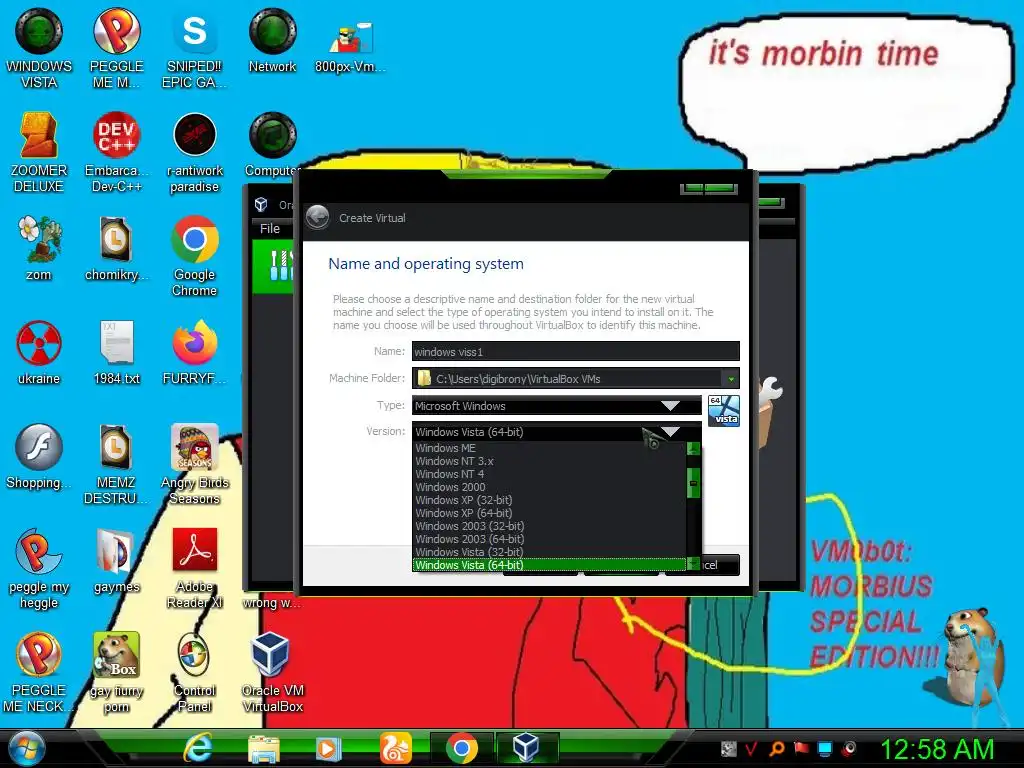
Task: Choose Windows ME from version list
Action: 549,448
